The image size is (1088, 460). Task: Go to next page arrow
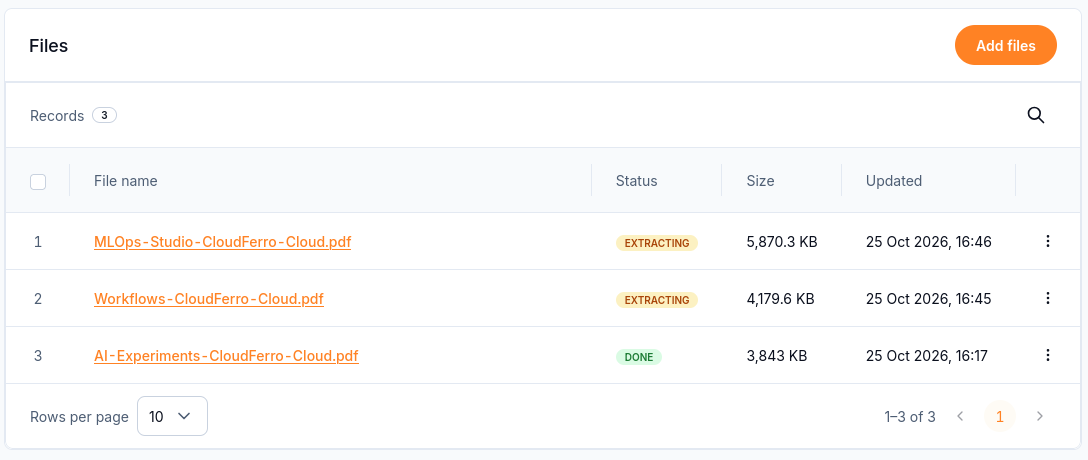coord(1039,416)
